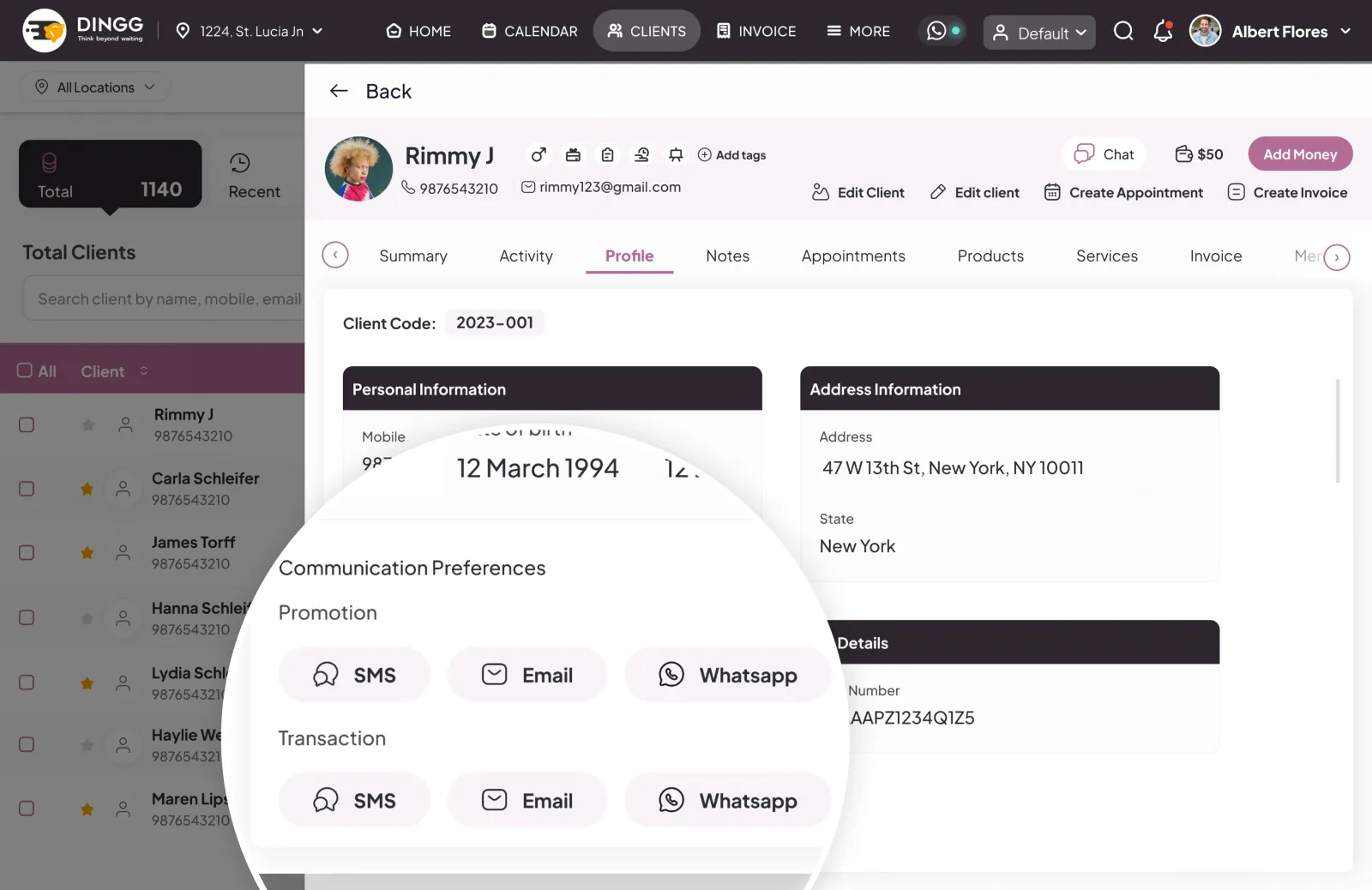The image size is (1372, 890).
Task: Open the 1224, St. Lucia Jn location dropdown
Action: [250, 32]
